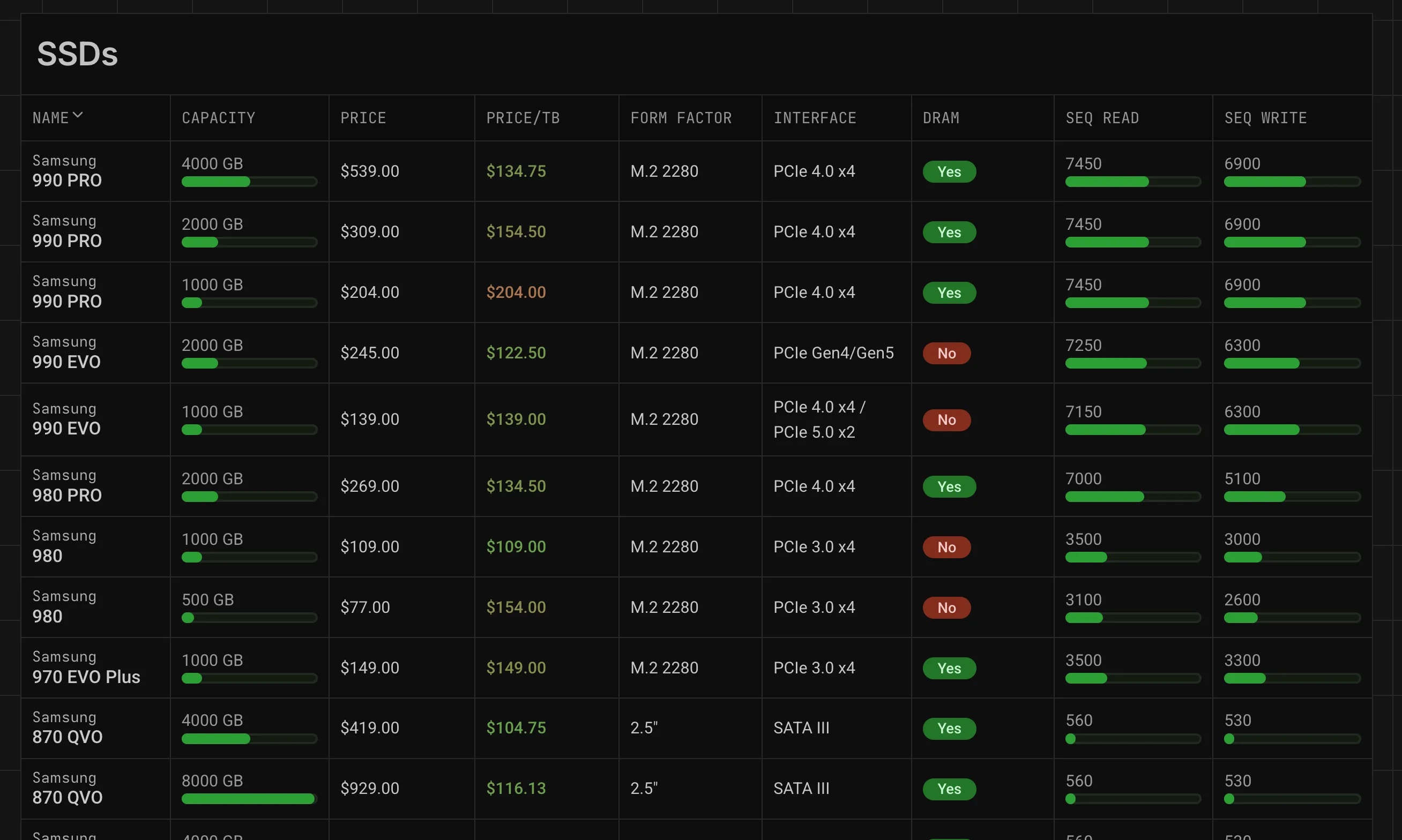Screen dimensions: 1402x840
Task: Click the 7450 seq read bar in the first 990 PRO row
Action: [1132, 182]
